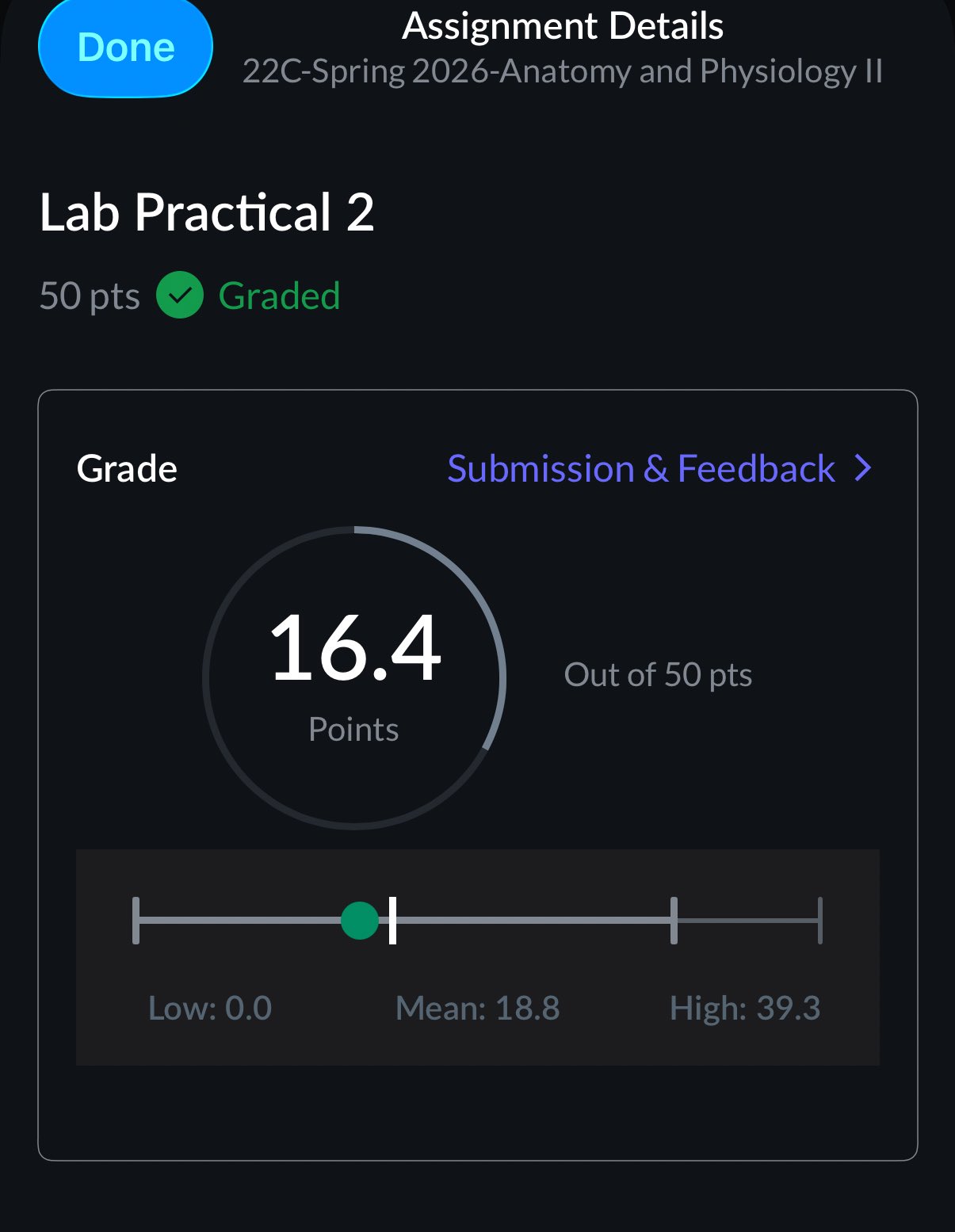The width and height of the screenshot is (955, 1232).
Task: Tap the Grade section heading
Action: (x=127, y=469)
